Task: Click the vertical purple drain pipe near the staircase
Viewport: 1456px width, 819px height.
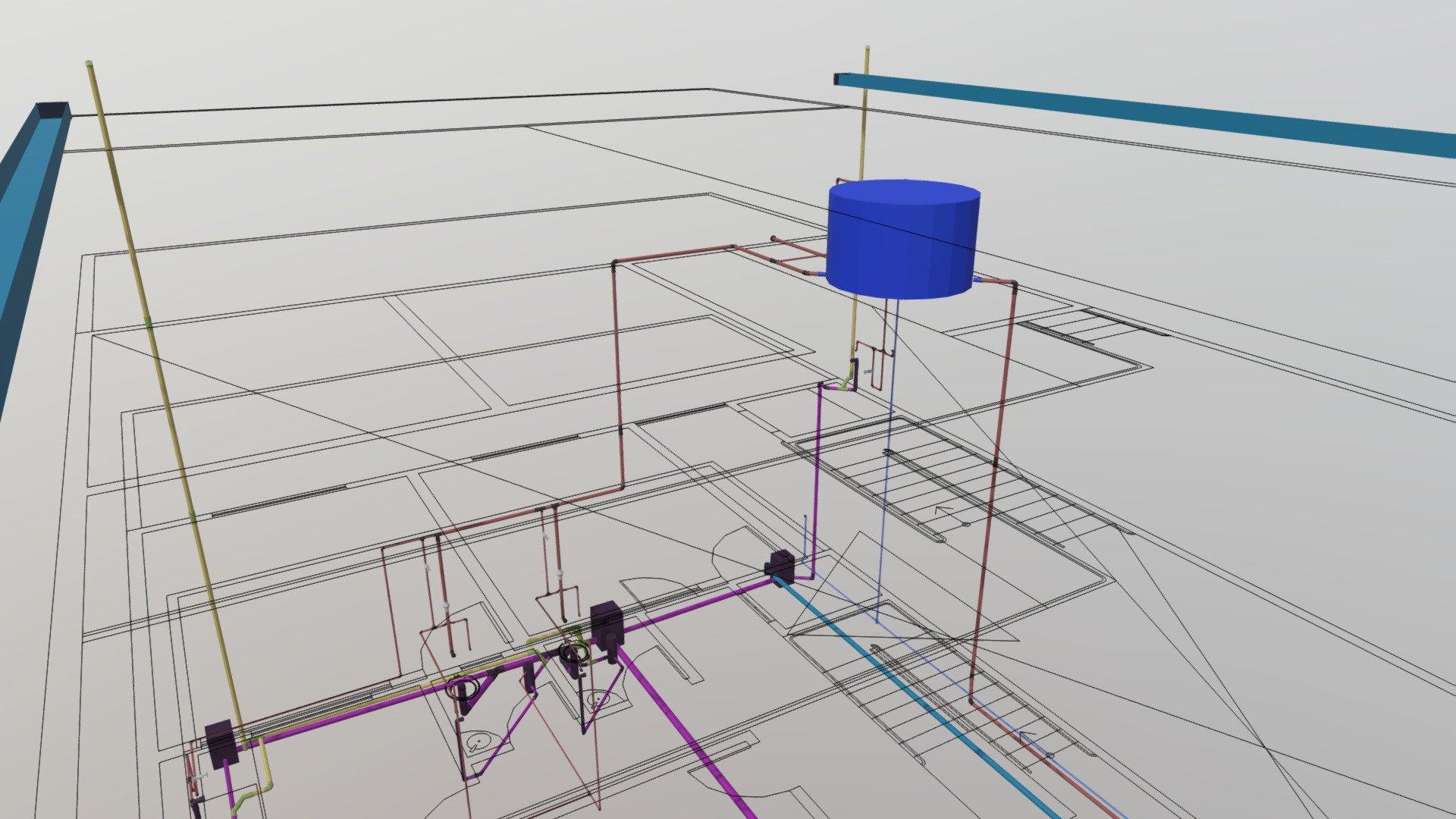Action: tap(818, 478)
